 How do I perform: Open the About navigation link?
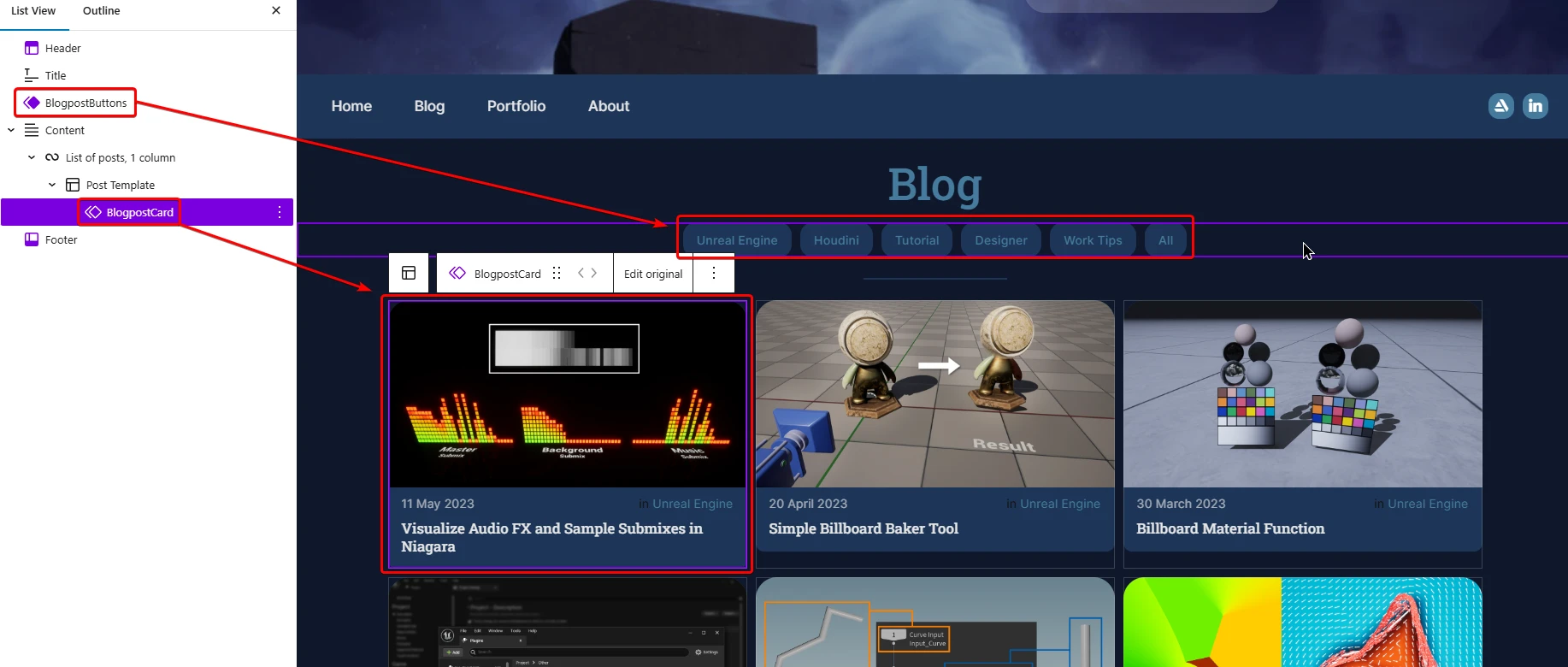[x=609, y=106]
